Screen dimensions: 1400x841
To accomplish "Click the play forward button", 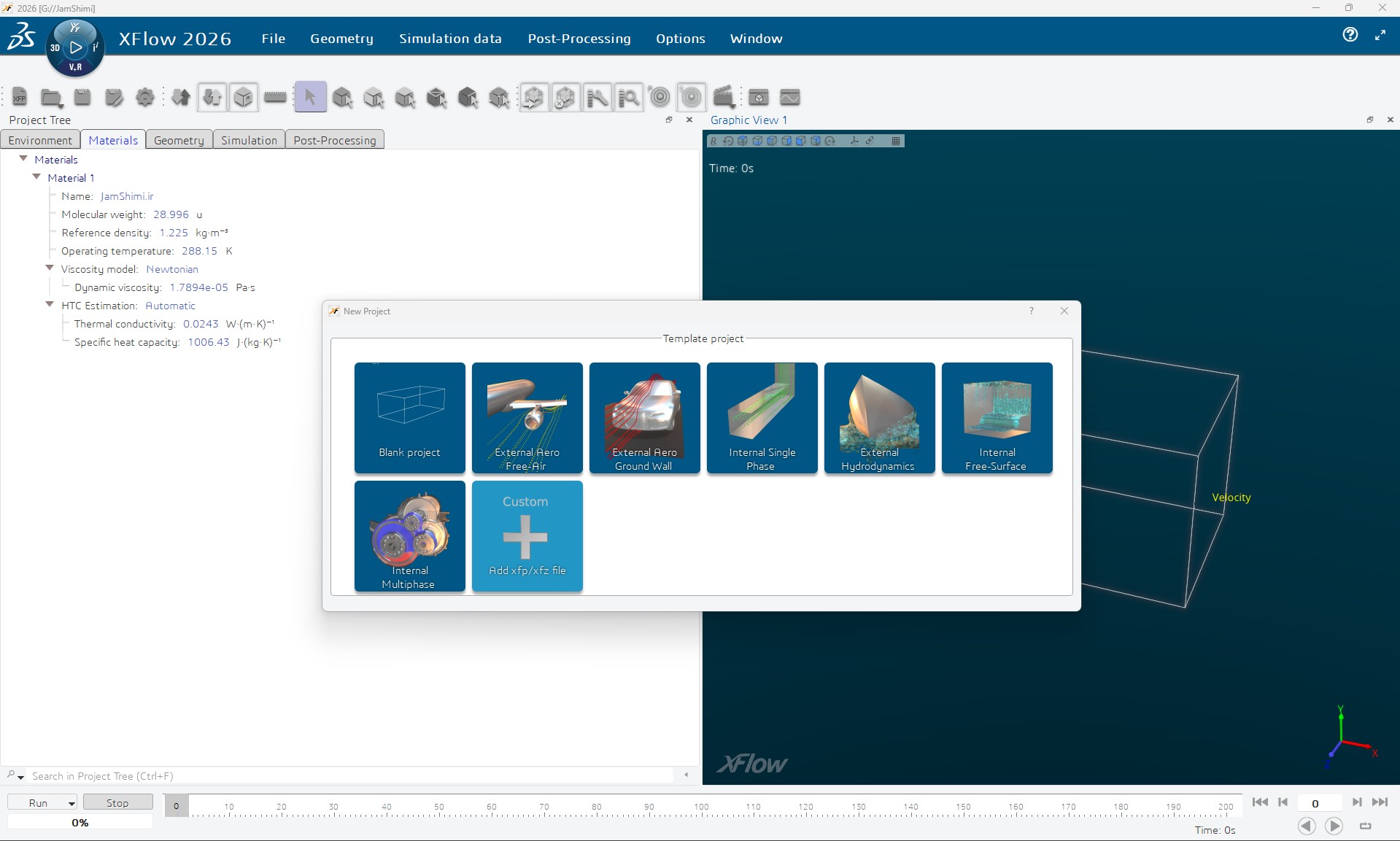I will click(1334, 826).
